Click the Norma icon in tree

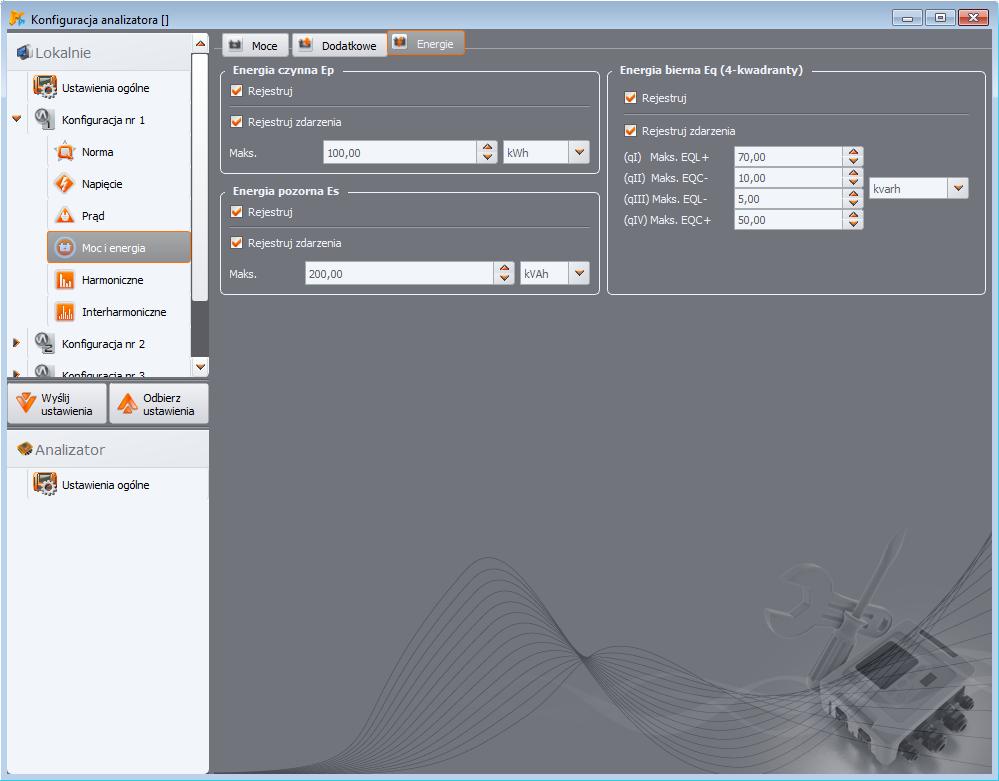click(x=64, y=152)
